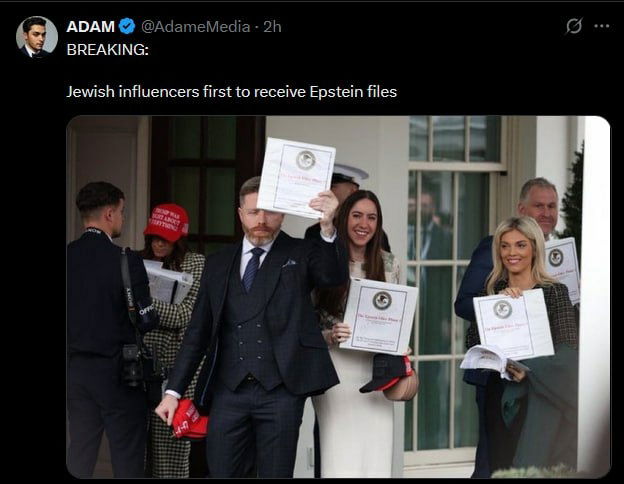Click the black cap held at waist

(386, 372)
